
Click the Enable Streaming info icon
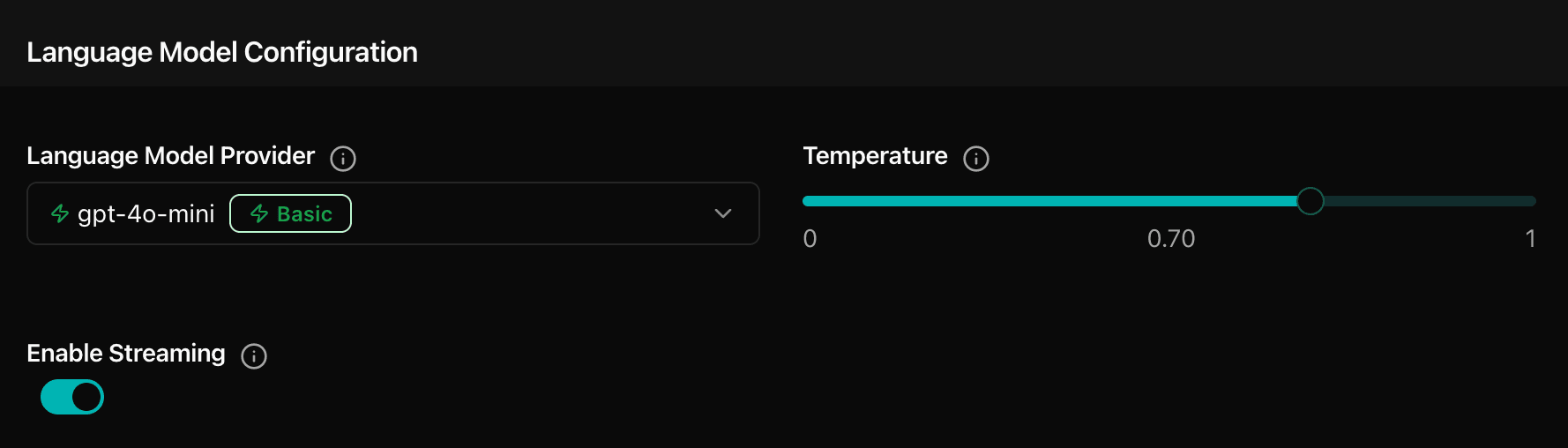tap(254, 356)
